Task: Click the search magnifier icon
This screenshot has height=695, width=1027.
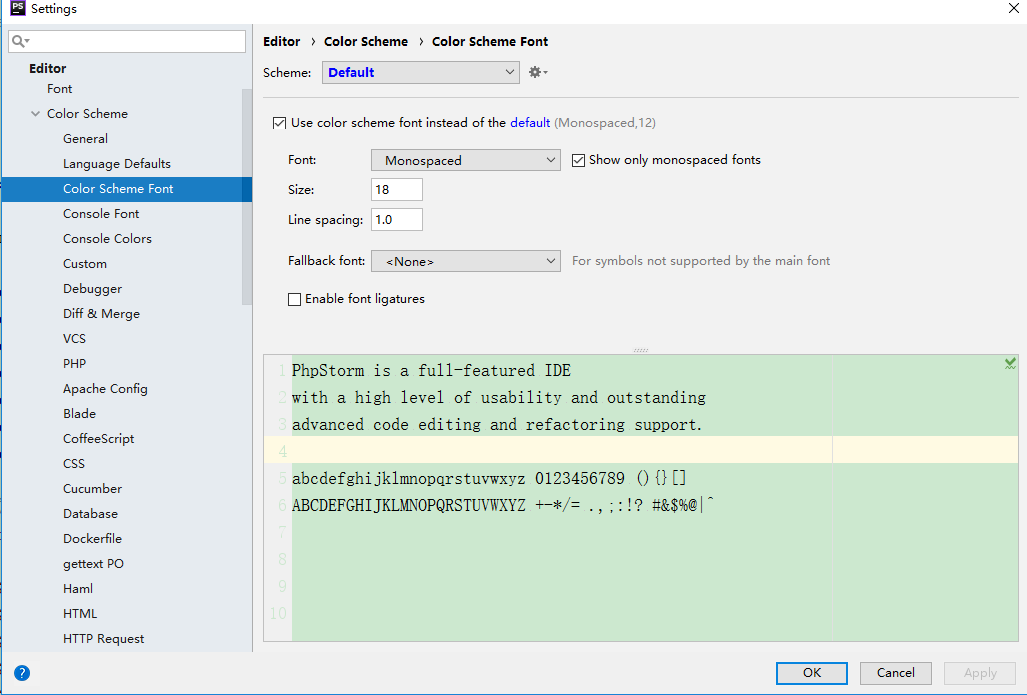Action: click(x=20, y=41)
